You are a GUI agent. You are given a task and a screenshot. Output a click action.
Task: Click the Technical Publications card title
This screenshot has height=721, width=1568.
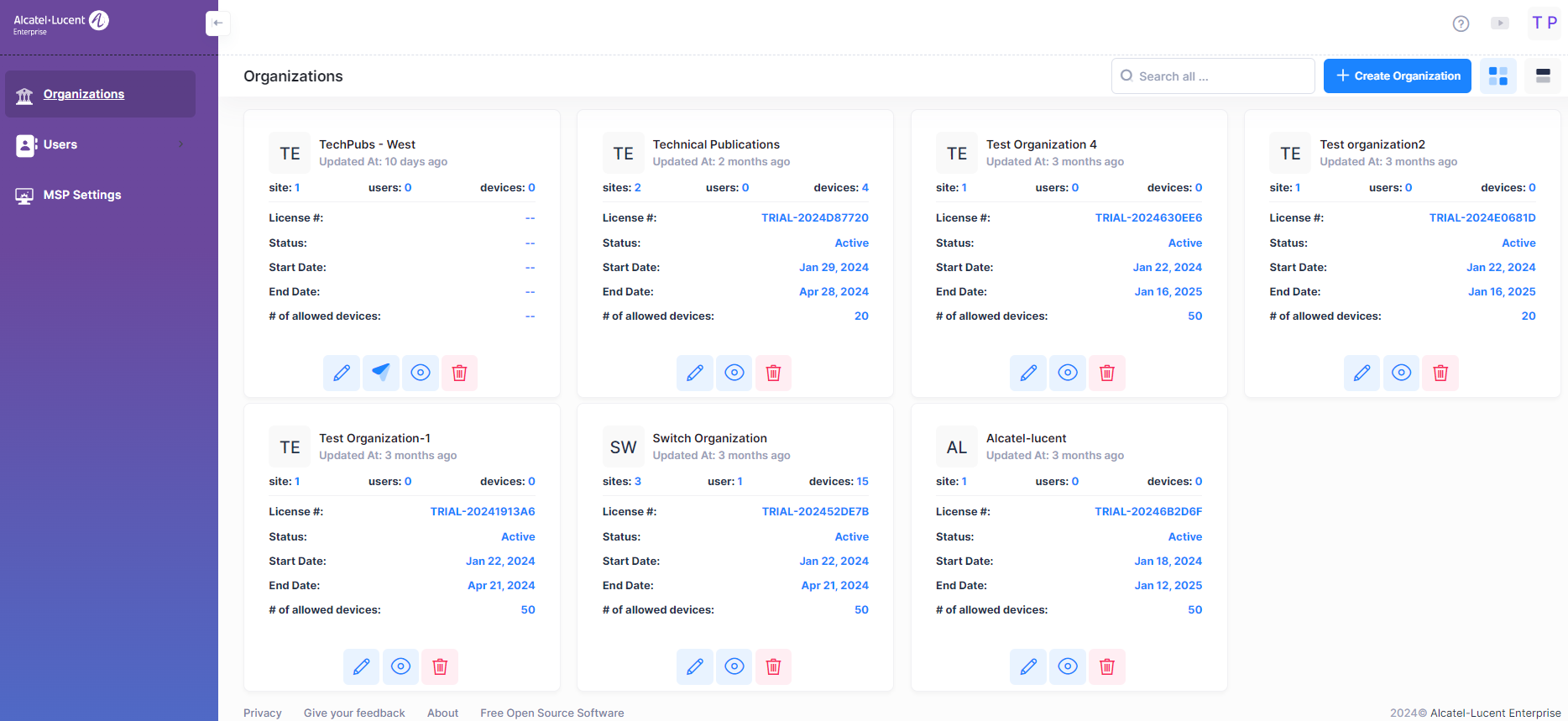[x=716, y=144]
